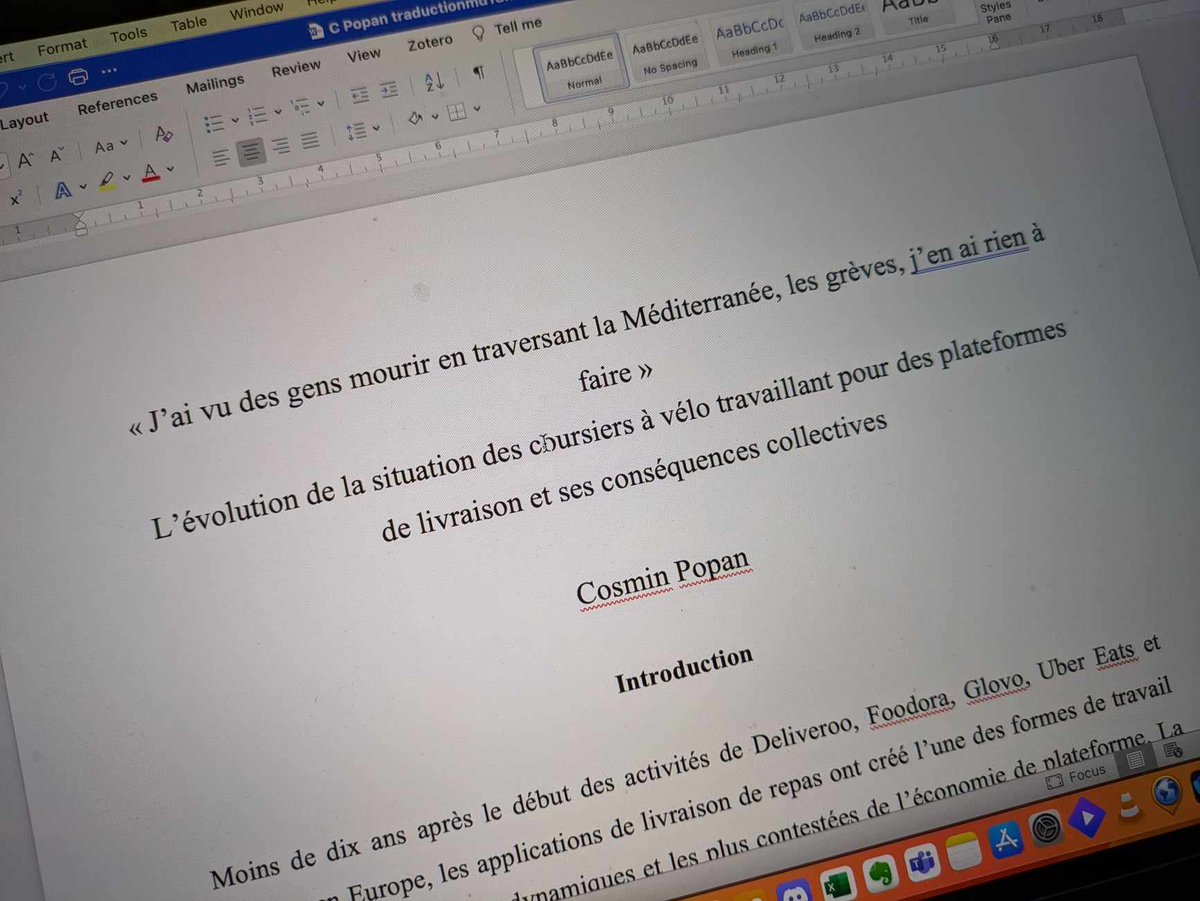Open Notes from the Dock

click(x=964, y=850)
